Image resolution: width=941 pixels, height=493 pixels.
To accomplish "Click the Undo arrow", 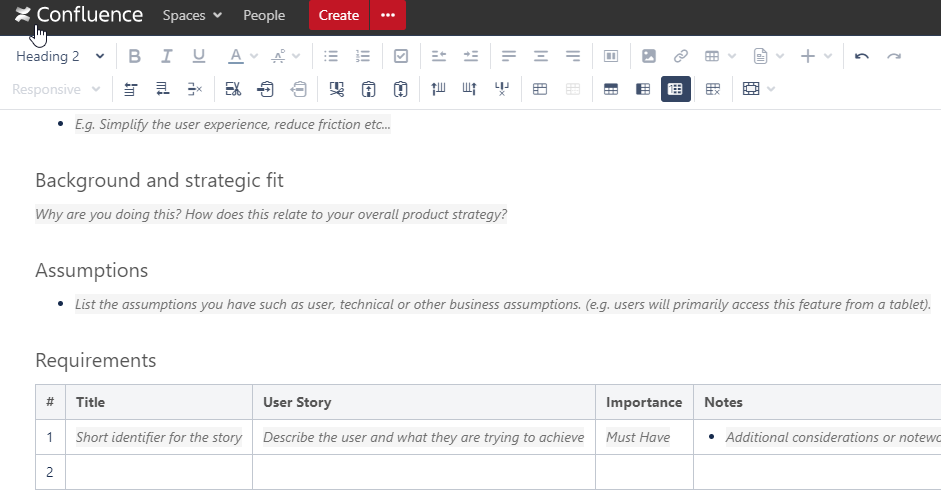I will [861, 56].
